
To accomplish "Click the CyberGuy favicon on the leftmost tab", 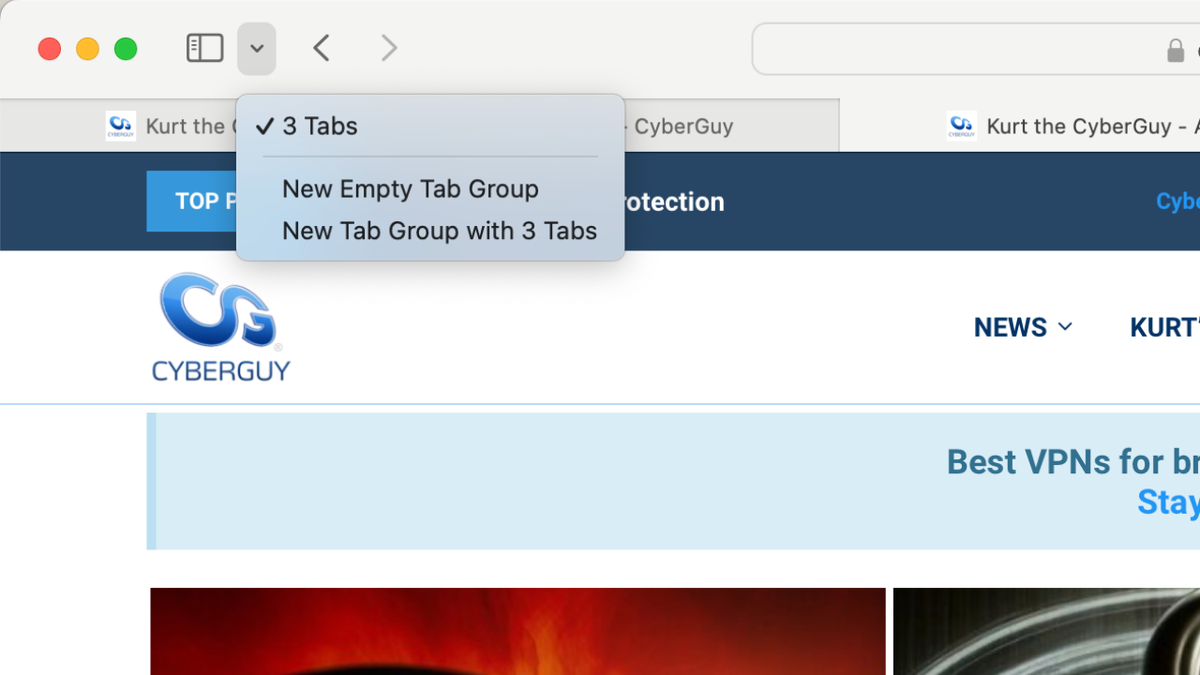I will [120, 126].
